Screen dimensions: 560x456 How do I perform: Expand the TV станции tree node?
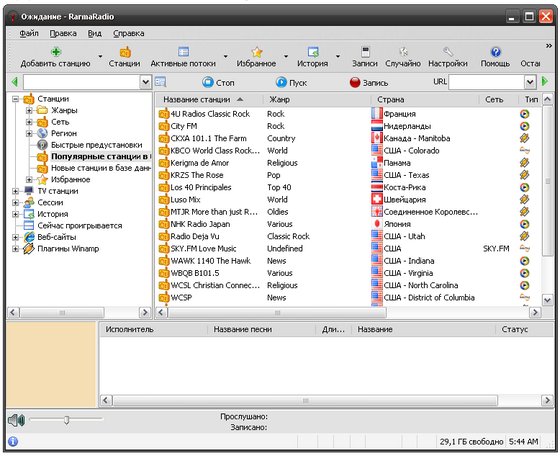pyautogui.click(x=15, y=191)
